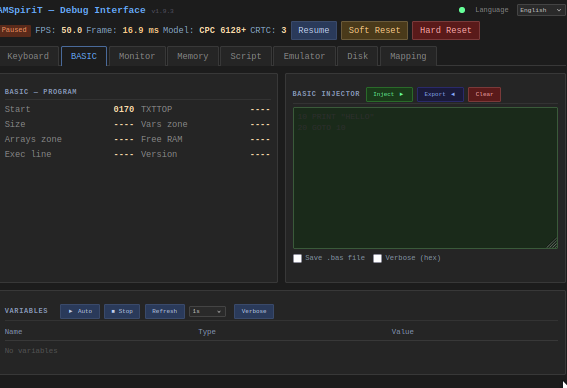Focus the BASIC injector code text area

click(425, 178)
